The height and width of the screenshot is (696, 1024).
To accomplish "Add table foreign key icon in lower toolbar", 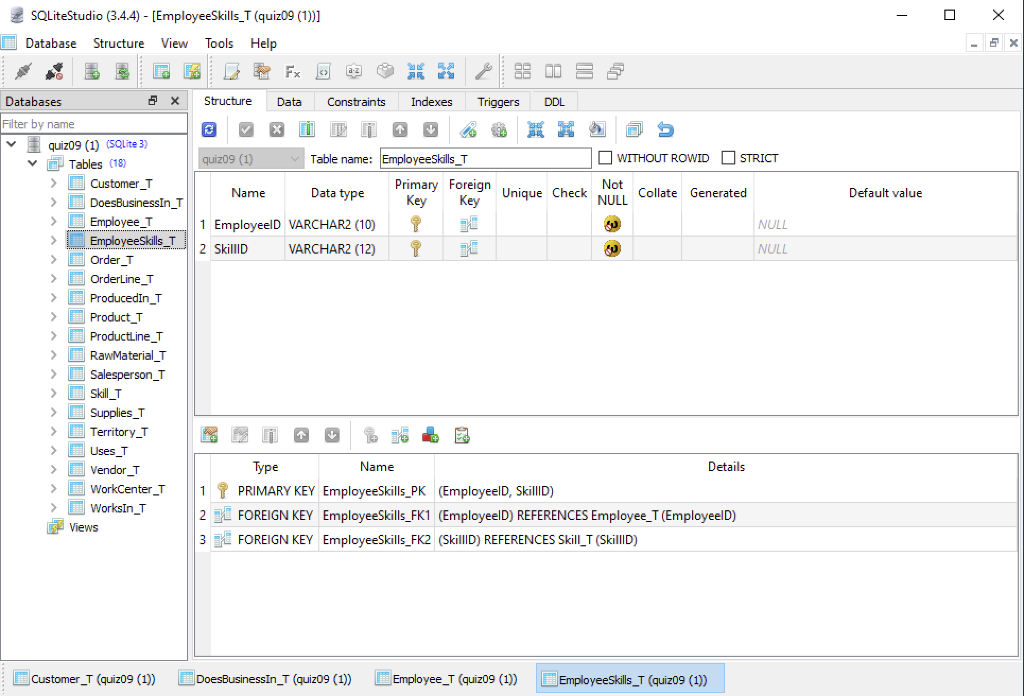I will pyautogui.click(x=400, y=435).
